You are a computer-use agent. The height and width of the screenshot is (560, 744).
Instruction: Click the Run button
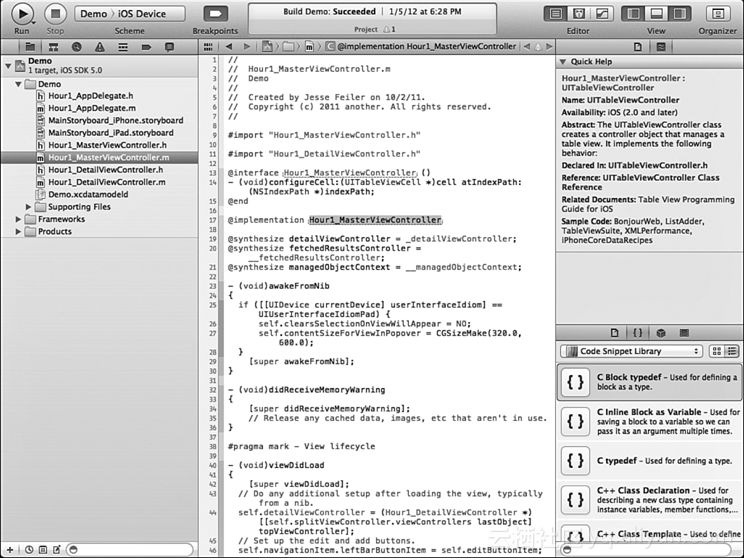pyautogui.click(x=22, y=14)
